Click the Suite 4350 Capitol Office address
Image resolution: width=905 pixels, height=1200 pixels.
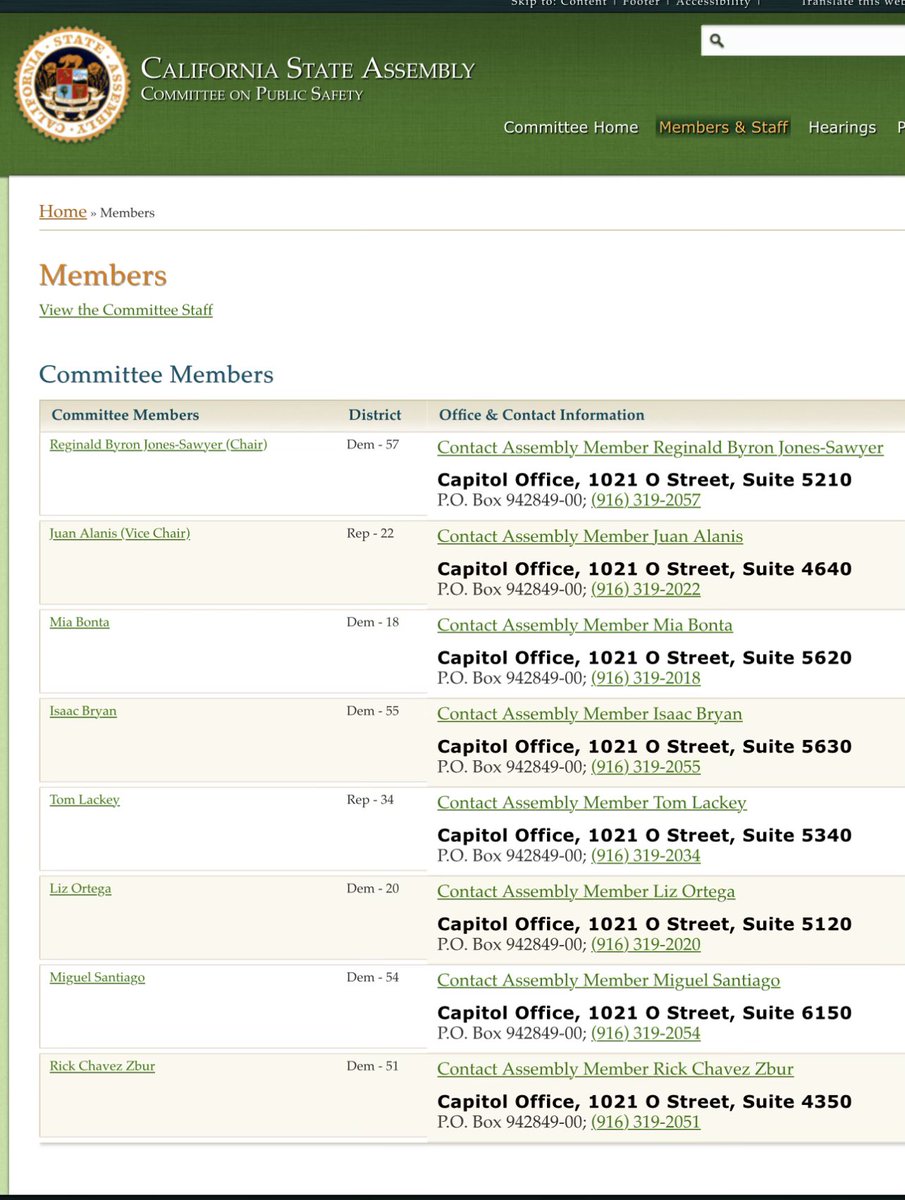[645, 1102]
